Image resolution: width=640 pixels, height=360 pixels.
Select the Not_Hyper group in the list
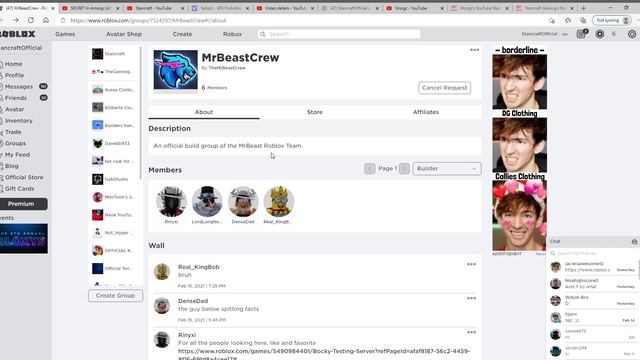[x=114, y=233]
